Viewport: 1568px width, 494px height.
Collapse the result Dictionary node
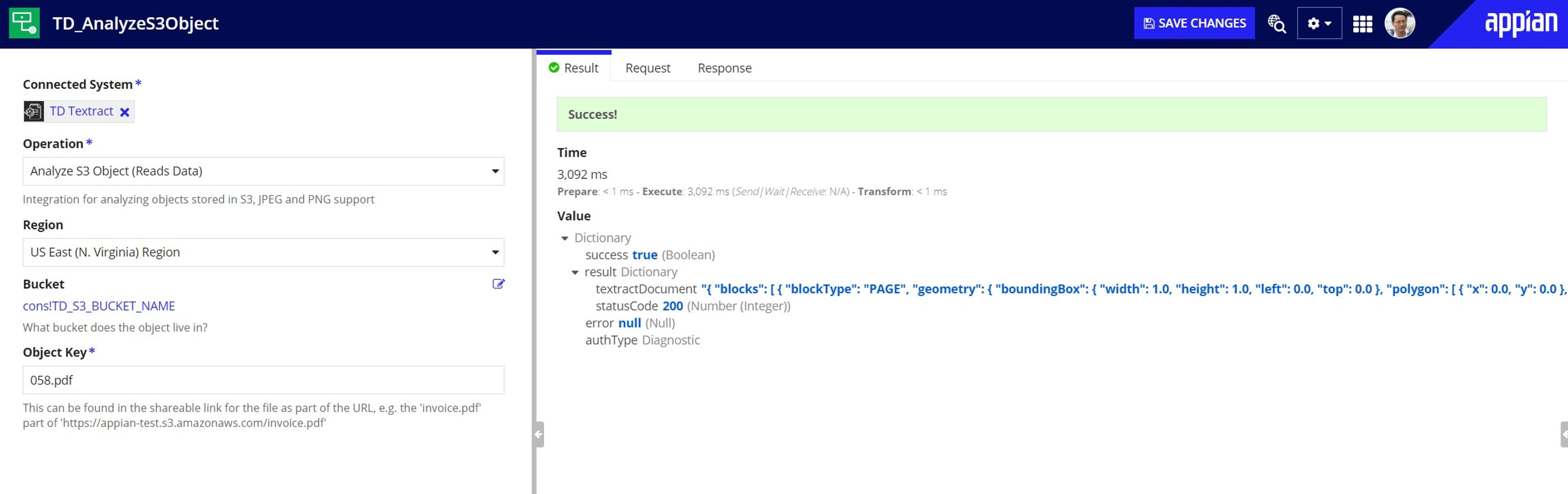(x=575, y=272)
